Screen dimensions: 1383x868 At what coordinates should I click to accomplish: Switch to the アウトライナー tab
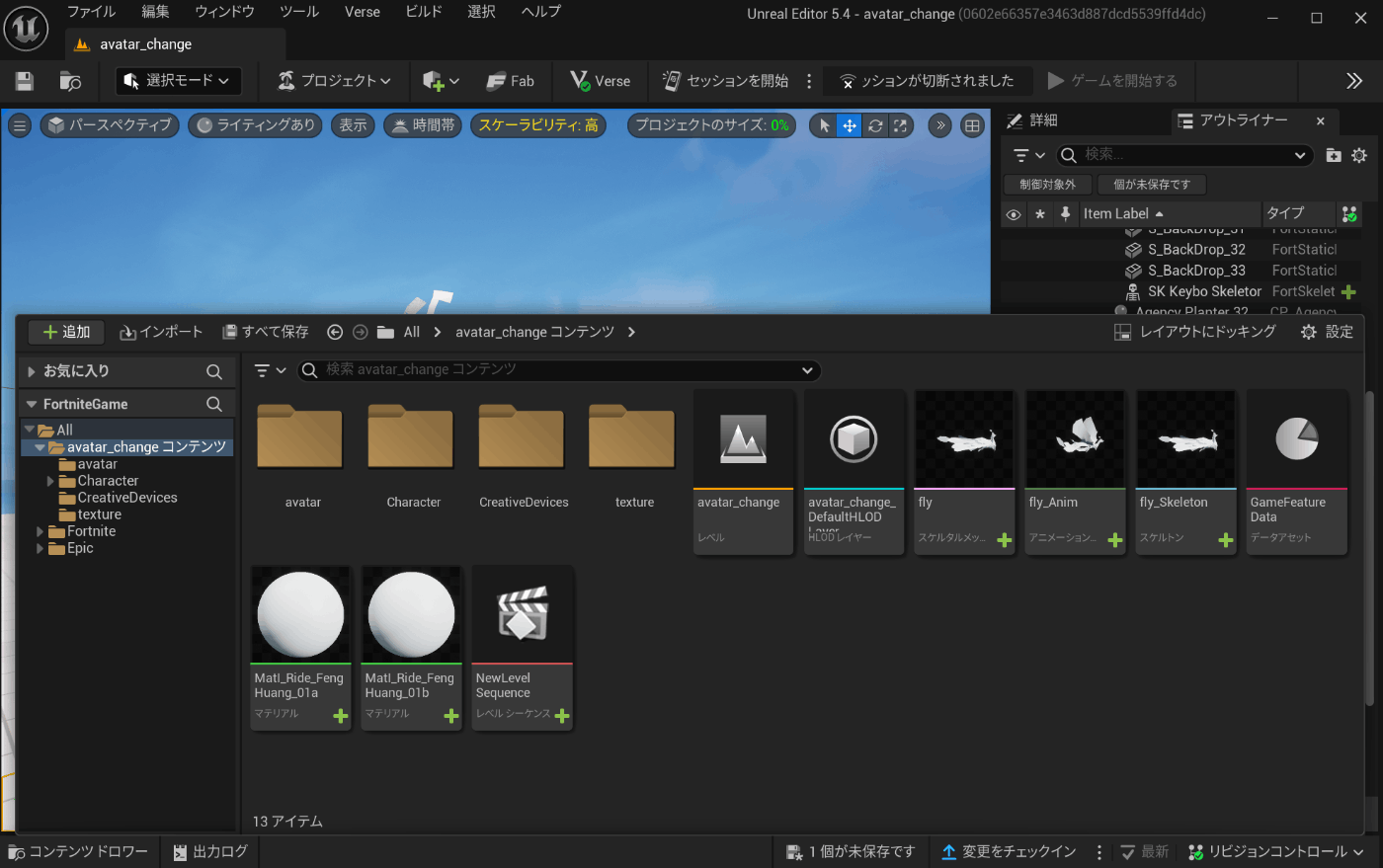click(x=1243, y=120)
